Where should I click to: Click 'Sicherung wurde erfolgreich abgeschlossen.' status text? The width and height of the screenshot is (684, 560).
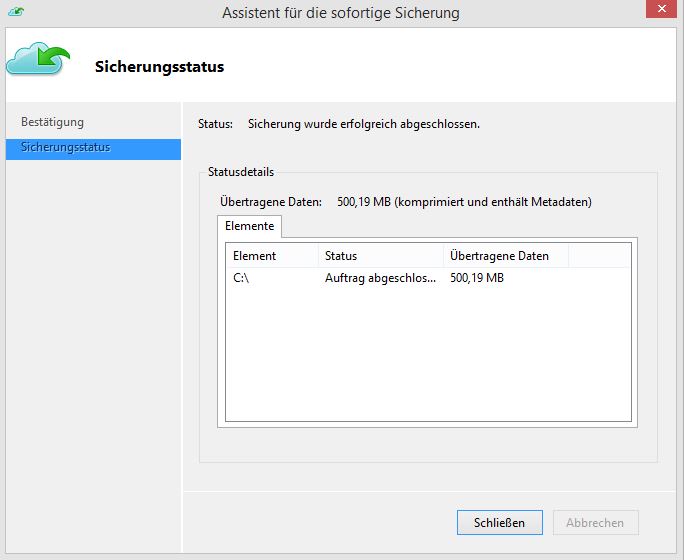[364, 124]
